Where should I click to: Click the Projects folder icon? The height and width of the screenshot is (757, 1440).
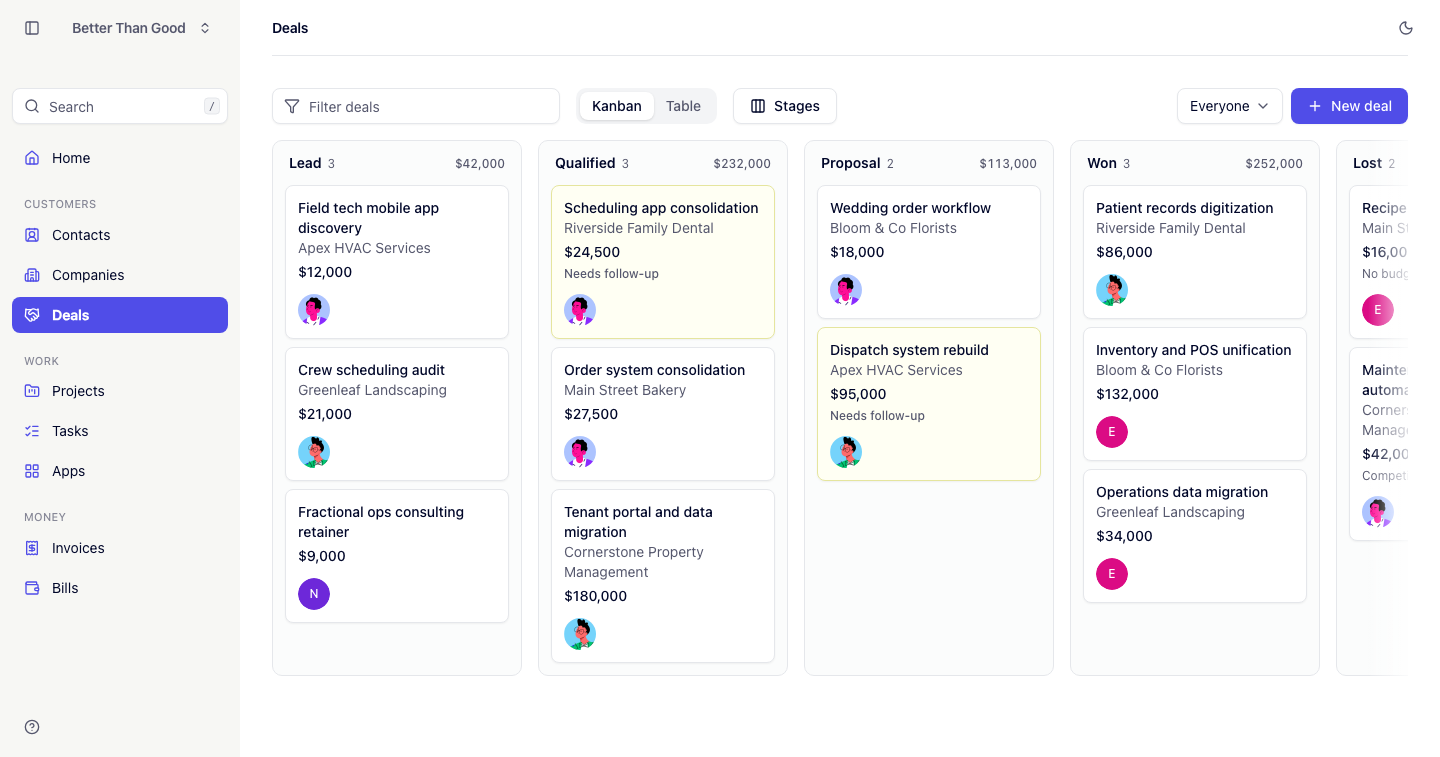(x=32, y=391)
